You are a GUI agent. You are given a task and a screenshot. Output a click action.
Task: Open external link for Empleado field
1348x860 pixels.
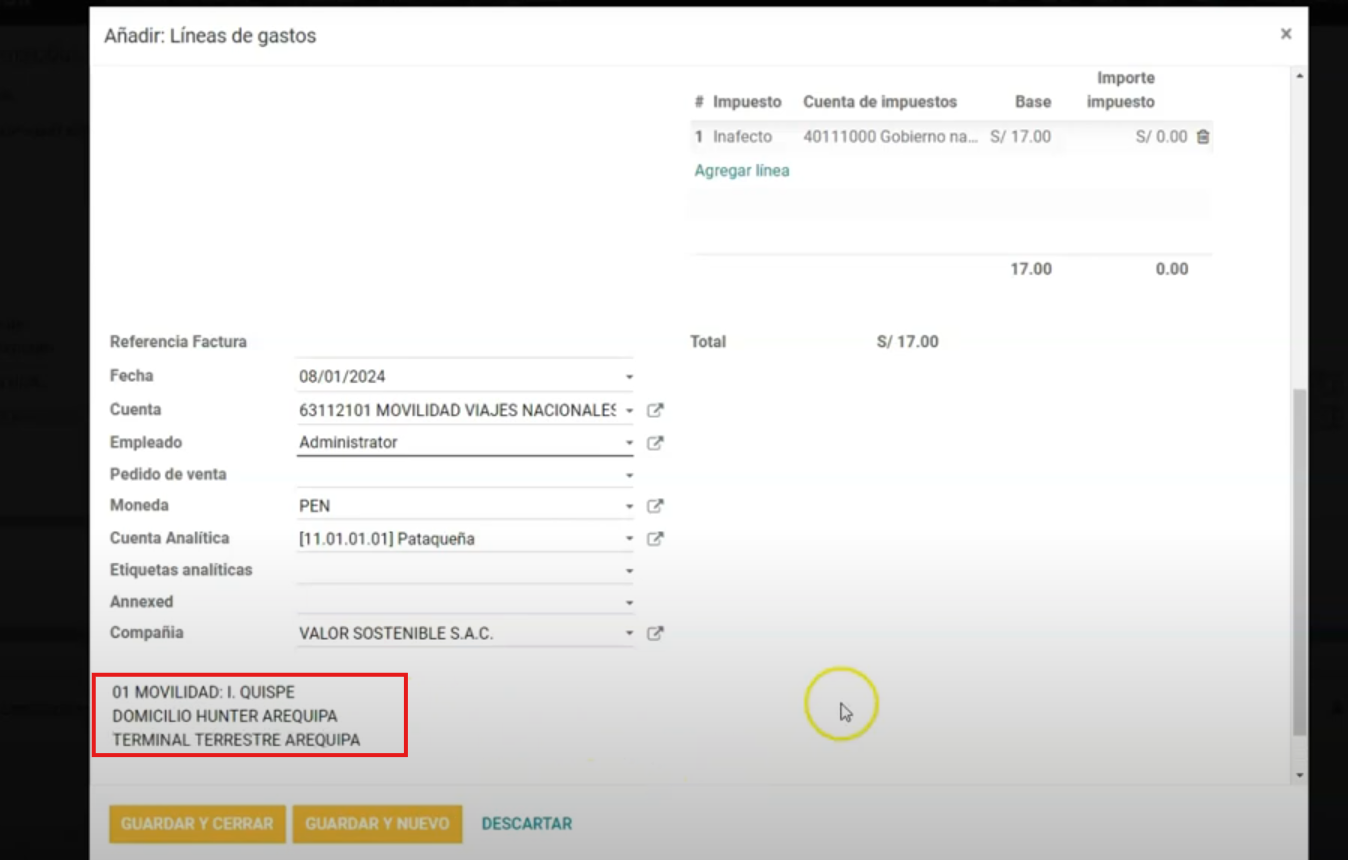tap(655, 443)
